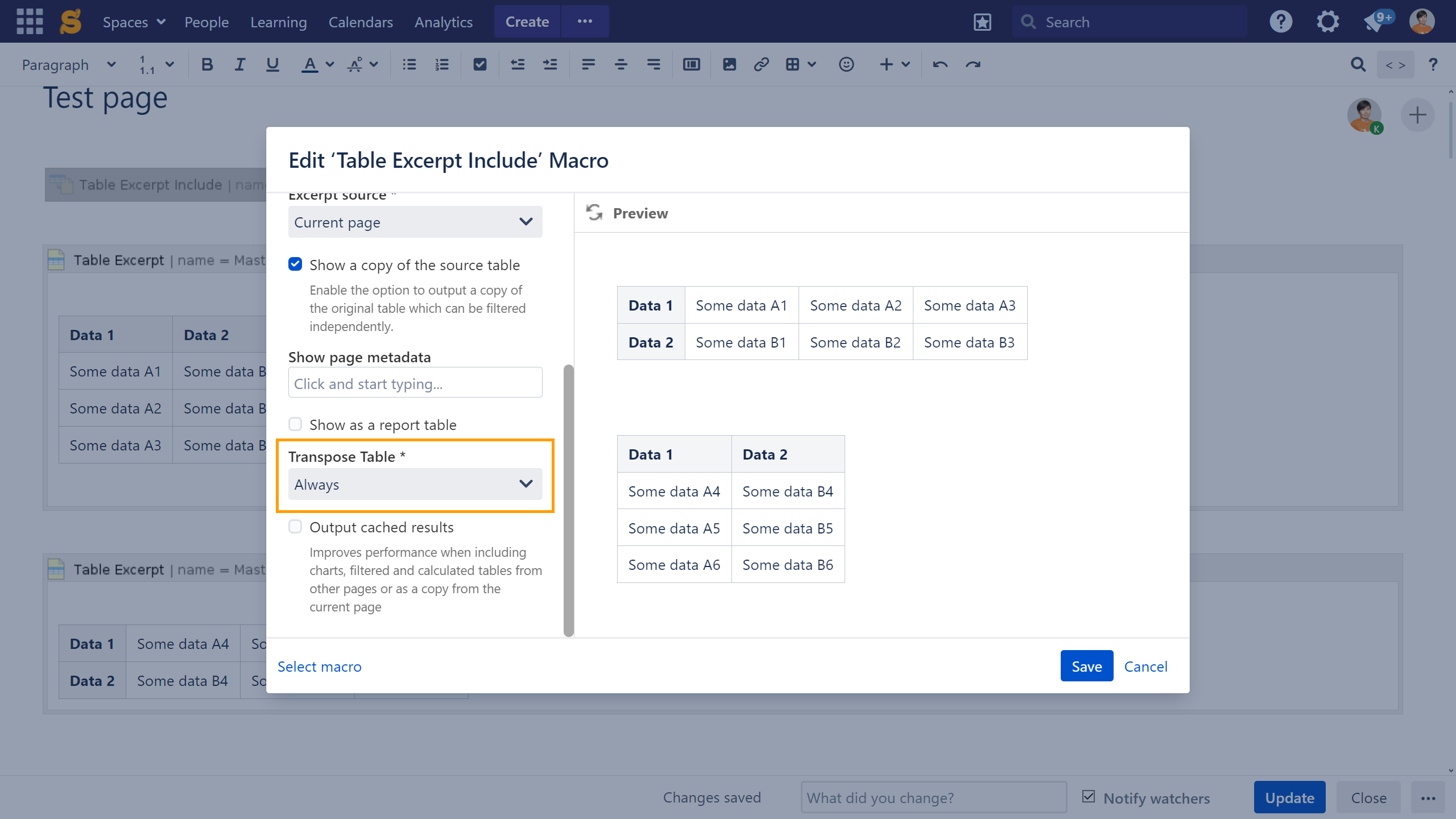
Task: Open the Paragraph style dropdown
Action: (x=68, y=64)
